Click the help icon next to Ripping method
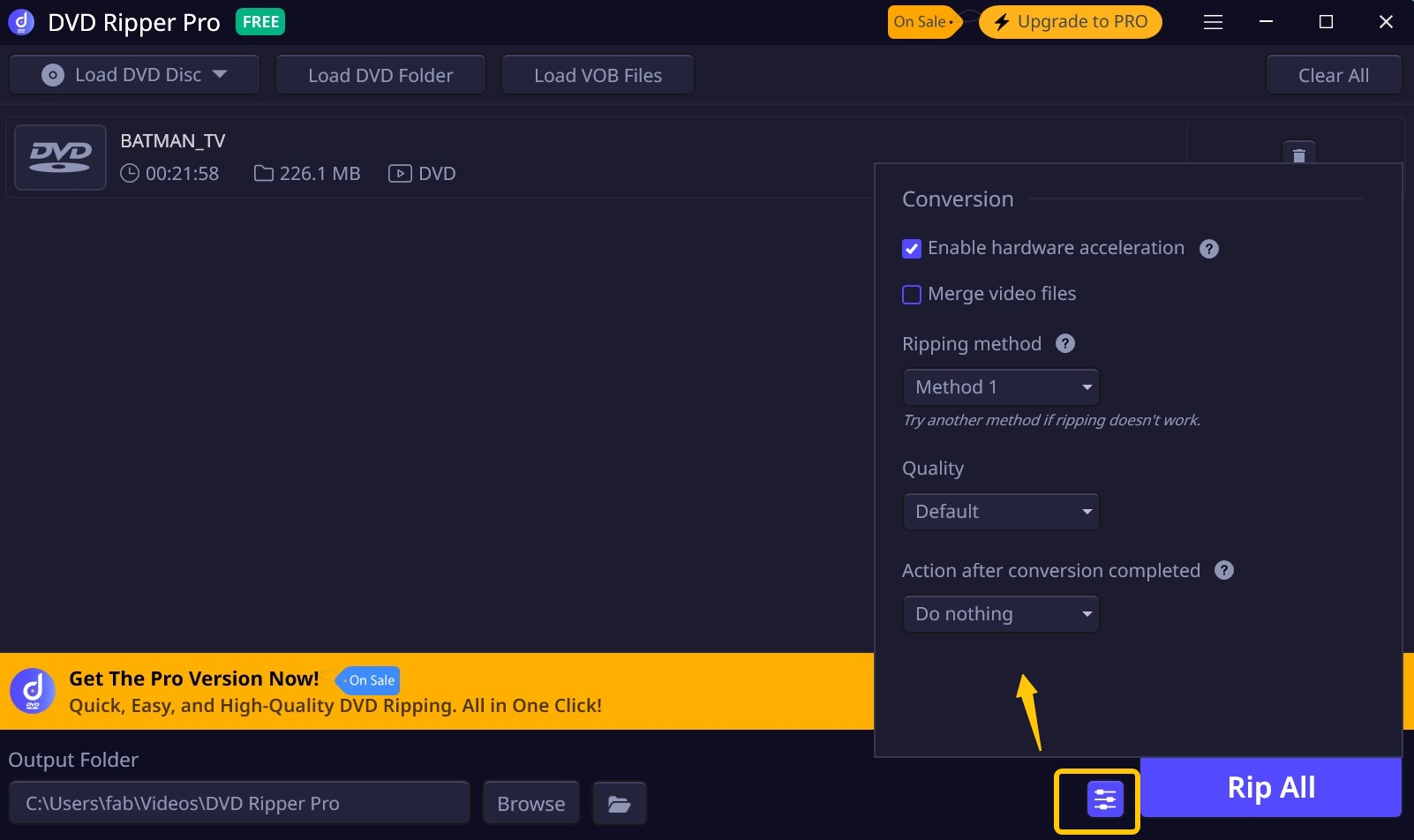The width and height of the screenshot is (1414, 840). pos(1065,344)
